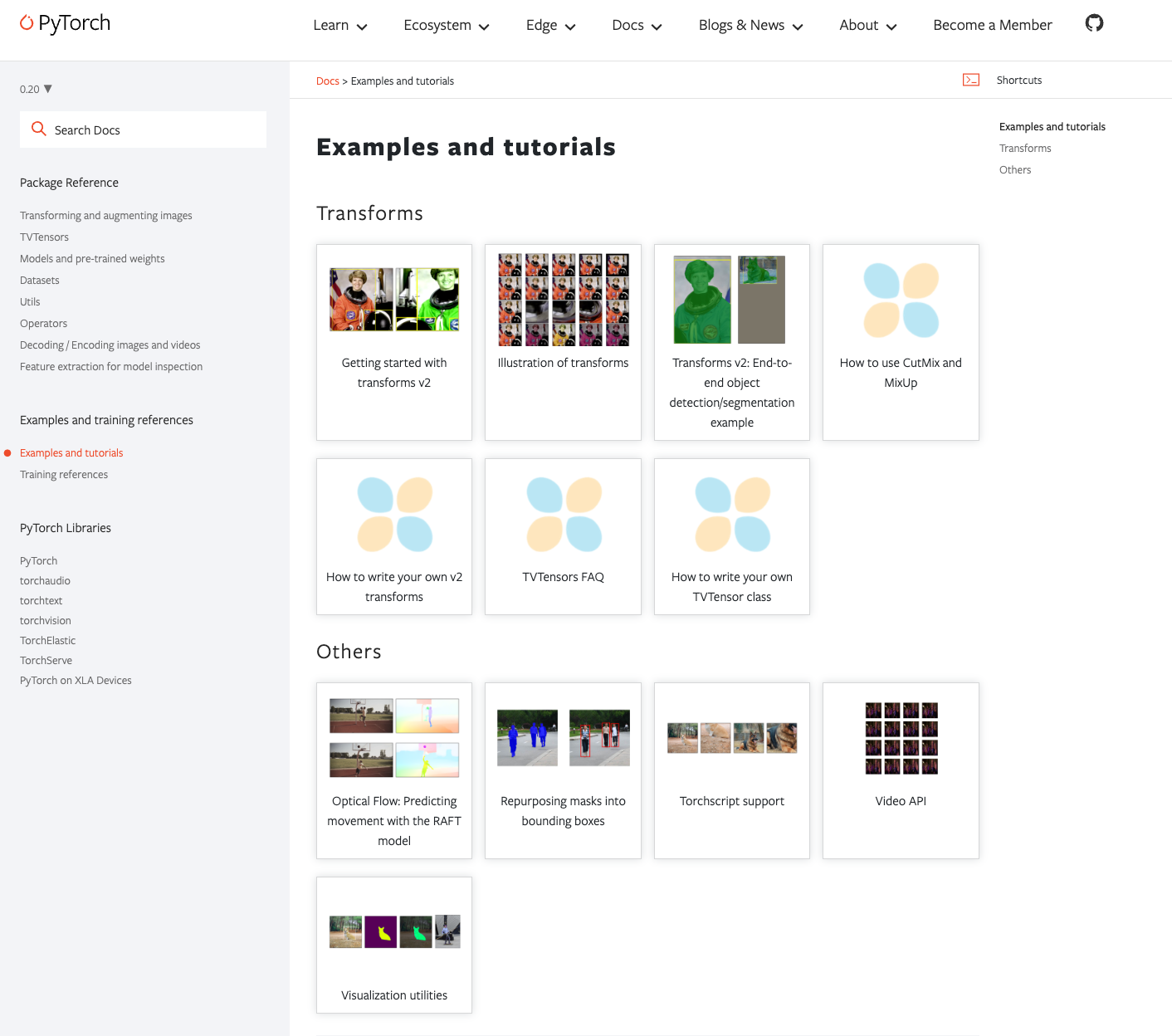
Task: Open Torchscript support thumbnail
Action: 732,738
